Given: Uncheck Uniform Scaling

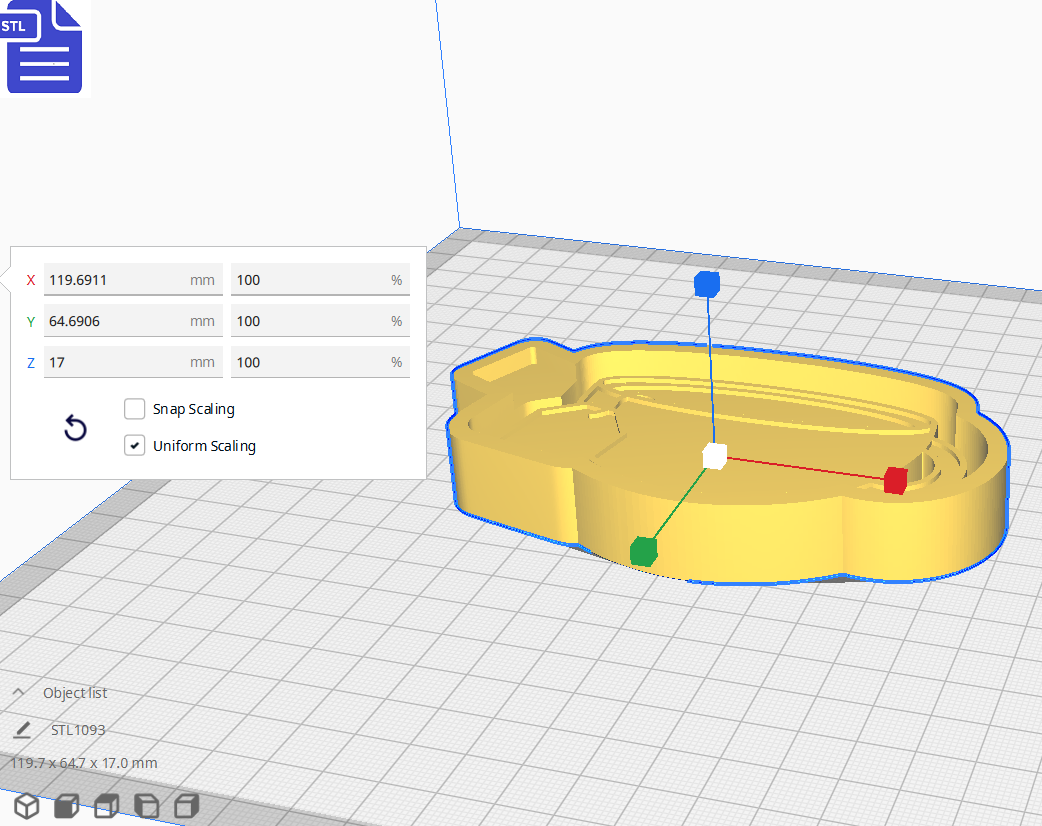Looking at the screenshot, I should 135,444.
